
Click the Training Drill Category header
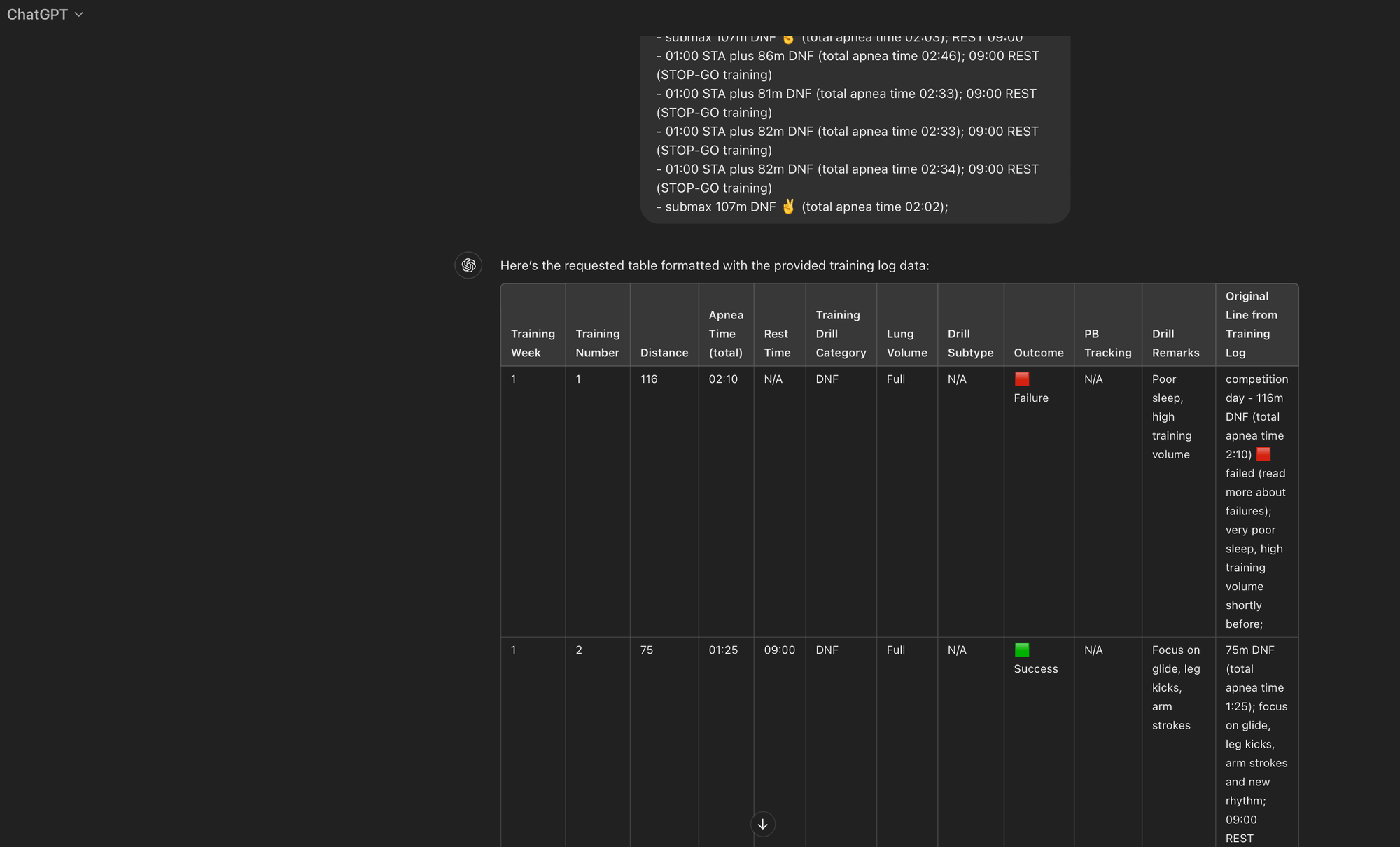pyautogui.click(x=841, y=334)
